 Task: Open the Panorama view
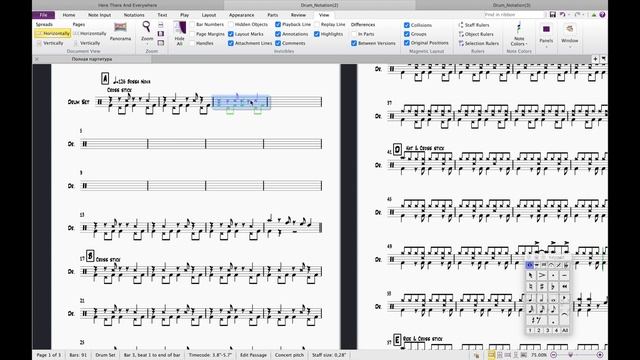click(120, 32)
